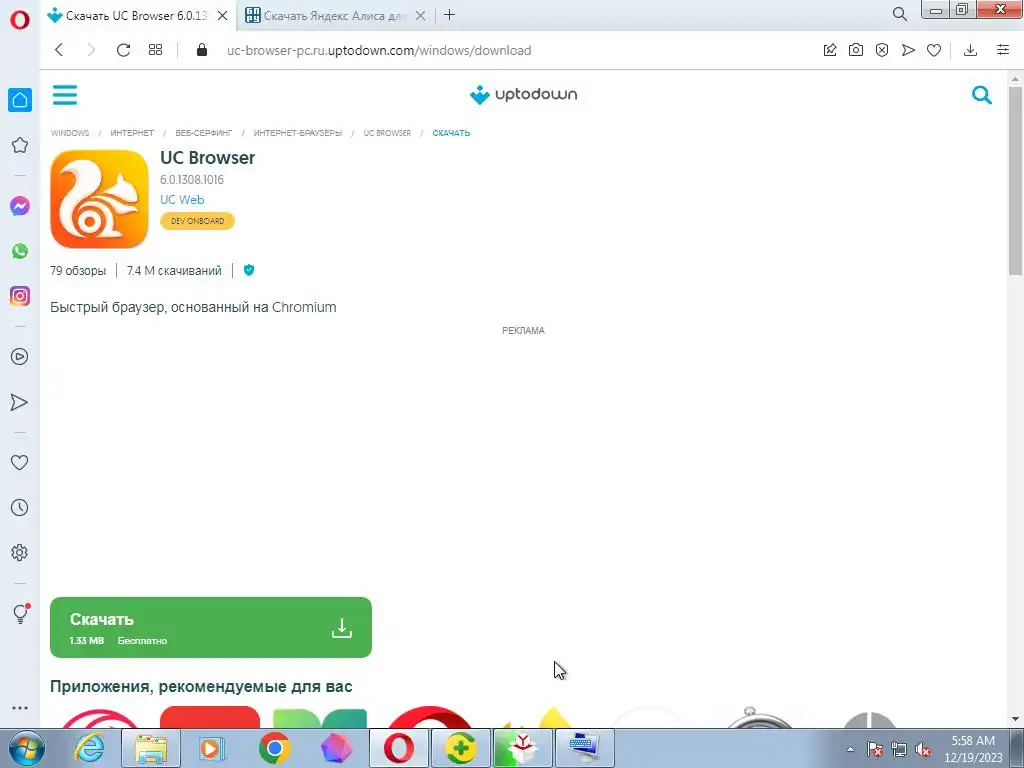Viewport: 1024px width, 768px height.
Task: Click the UC Browser app logo
Action: coord(99,199)
